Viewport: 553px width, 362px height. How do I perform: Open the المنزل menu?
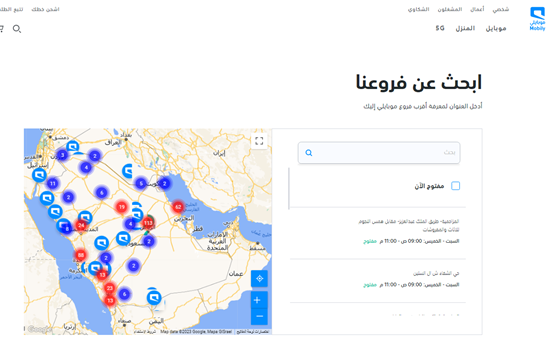(x=465, y=28)
